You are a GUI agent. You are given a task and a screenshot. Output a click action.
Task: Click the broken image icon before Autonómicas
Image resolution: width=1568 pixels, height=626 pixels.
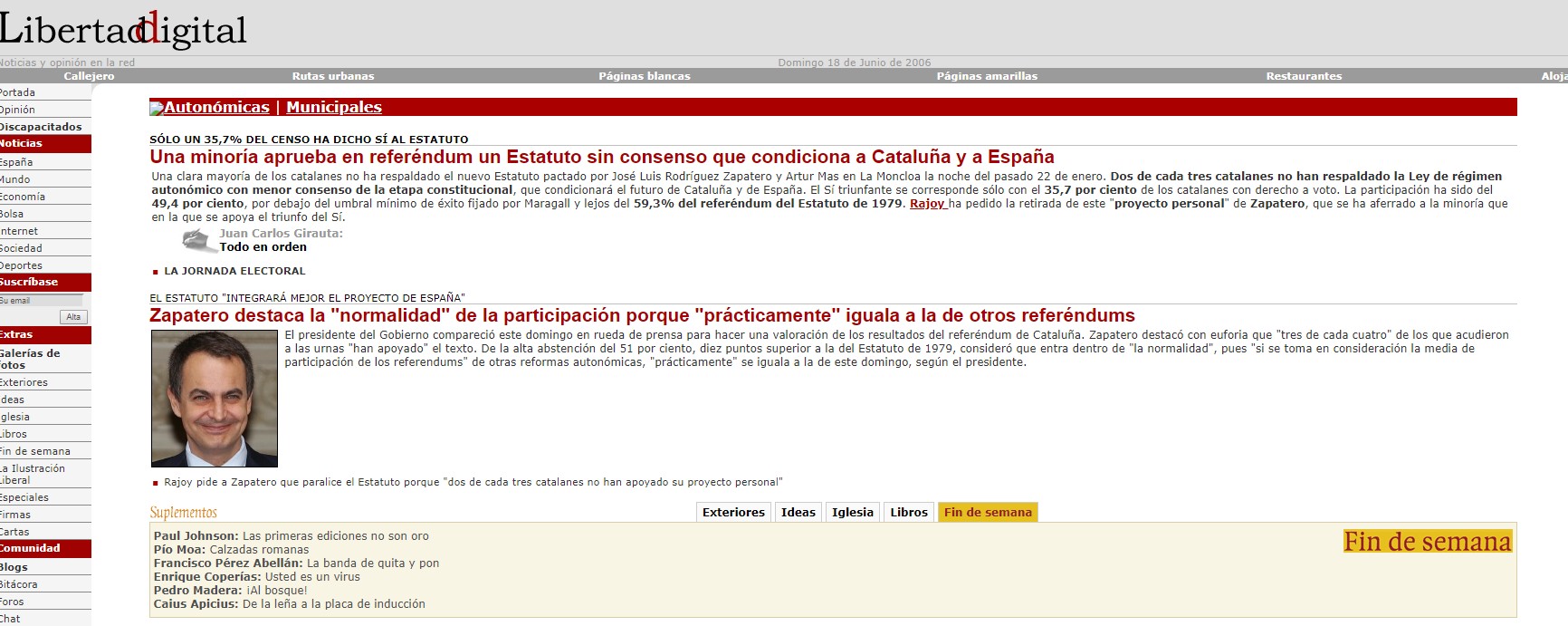157,108
